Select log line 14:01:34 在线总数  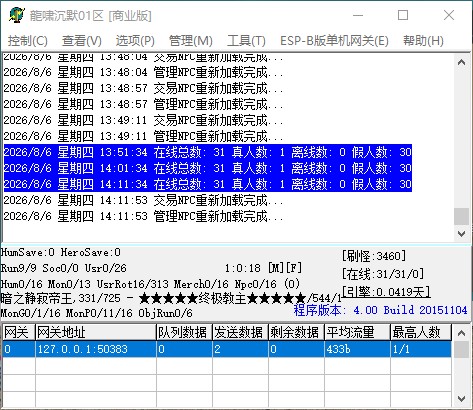pyautogui.click(x=208, y=168)
